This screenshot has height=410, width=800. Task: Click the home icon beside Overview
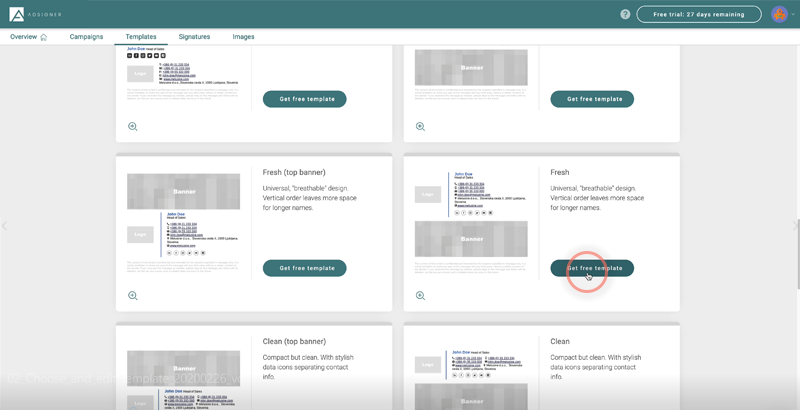pyautogui.click(x=44, y=37)
